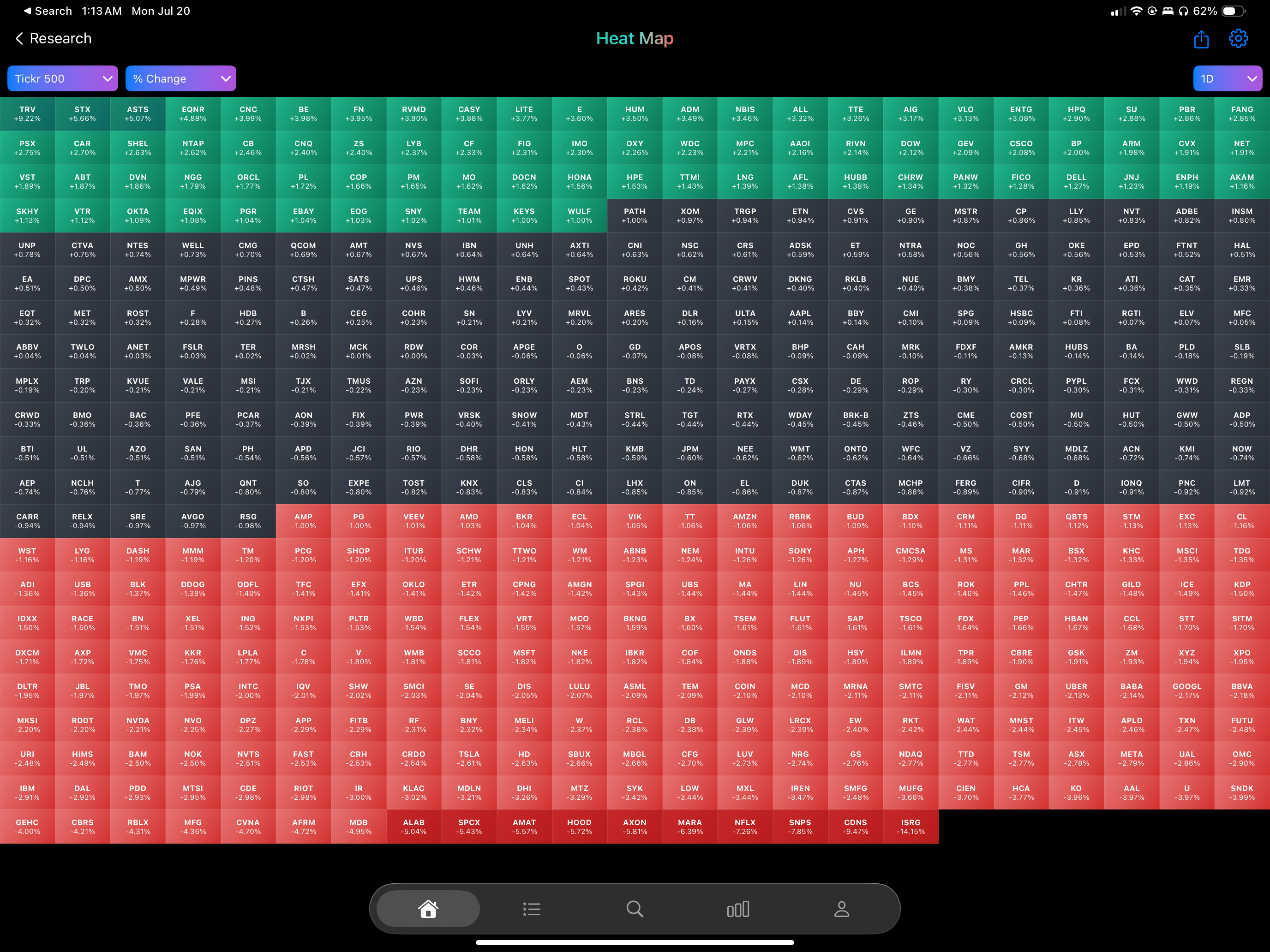The image size is (1270, 952).
Task: Select ORCL +1.77% tile
Action: pos(249,182)
